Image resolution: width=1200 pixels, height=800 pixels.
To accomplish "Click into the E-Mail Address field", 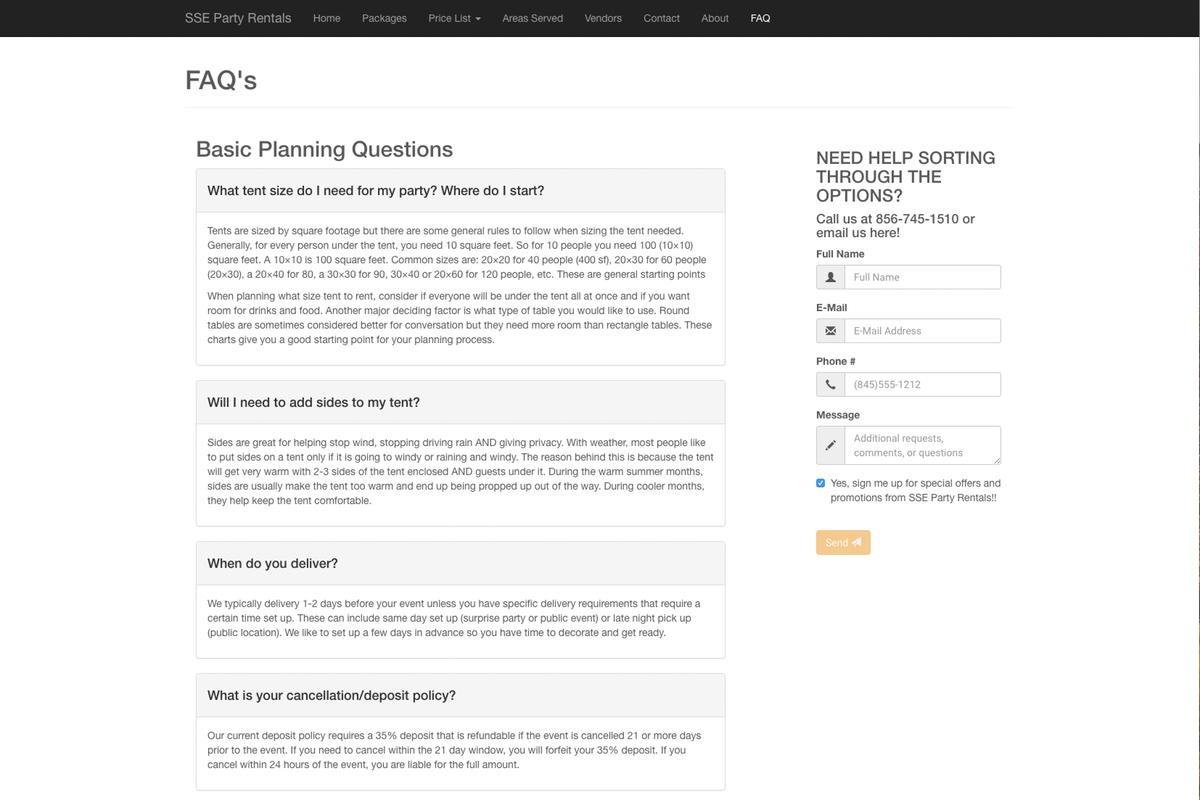I will click(x=922, y=331).
